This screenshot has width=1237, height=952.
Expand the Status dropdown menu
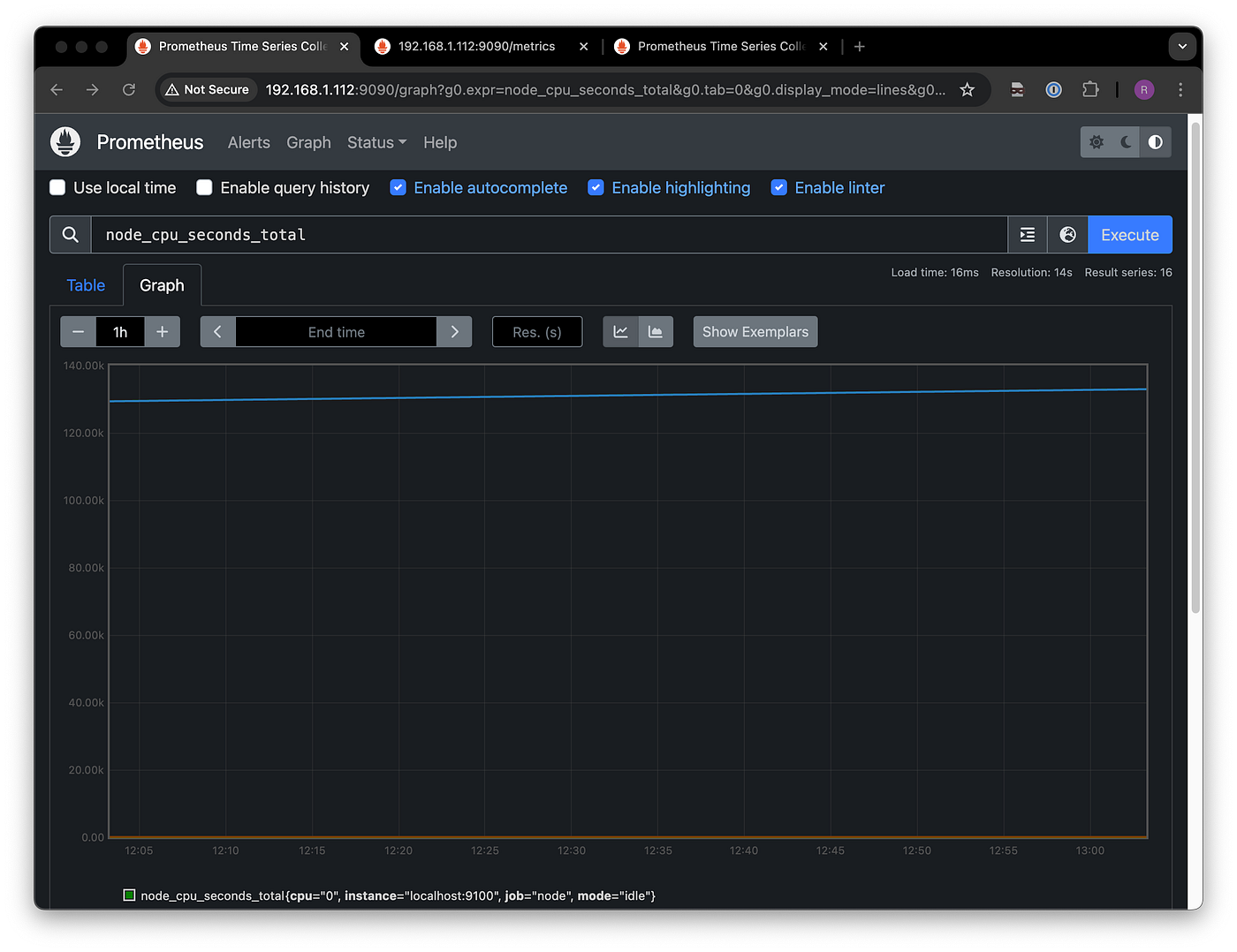tap(377, 142)
